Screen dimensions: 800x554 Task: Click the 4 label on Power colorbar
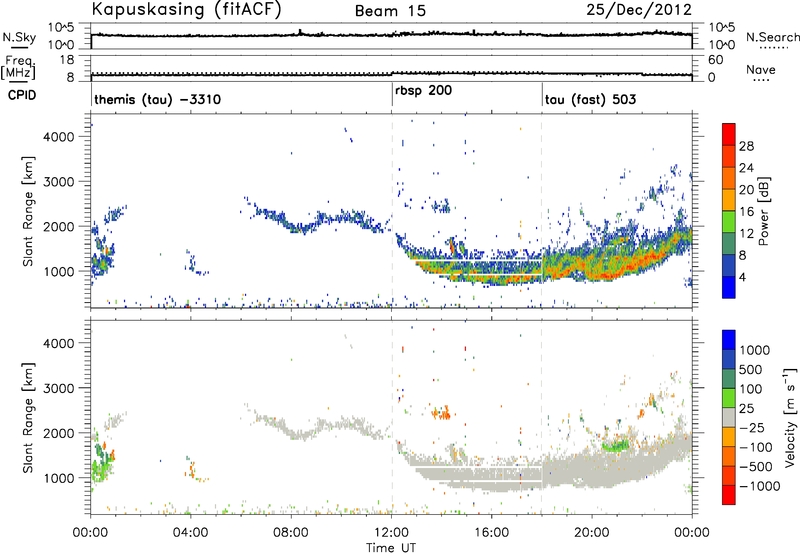[x=742, y=277]
